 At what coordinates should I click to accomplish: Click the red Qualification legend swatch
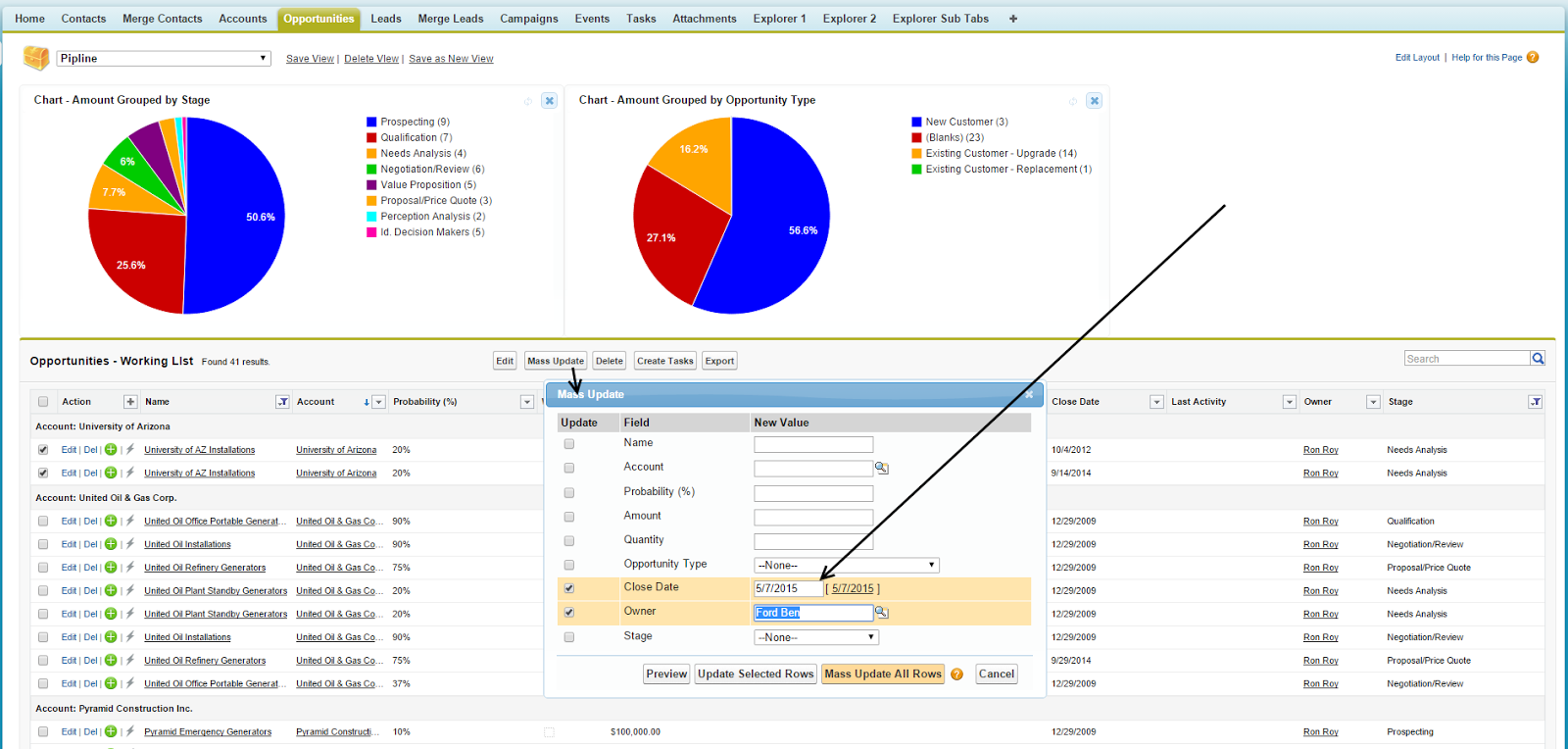click(x=371, y=138)
